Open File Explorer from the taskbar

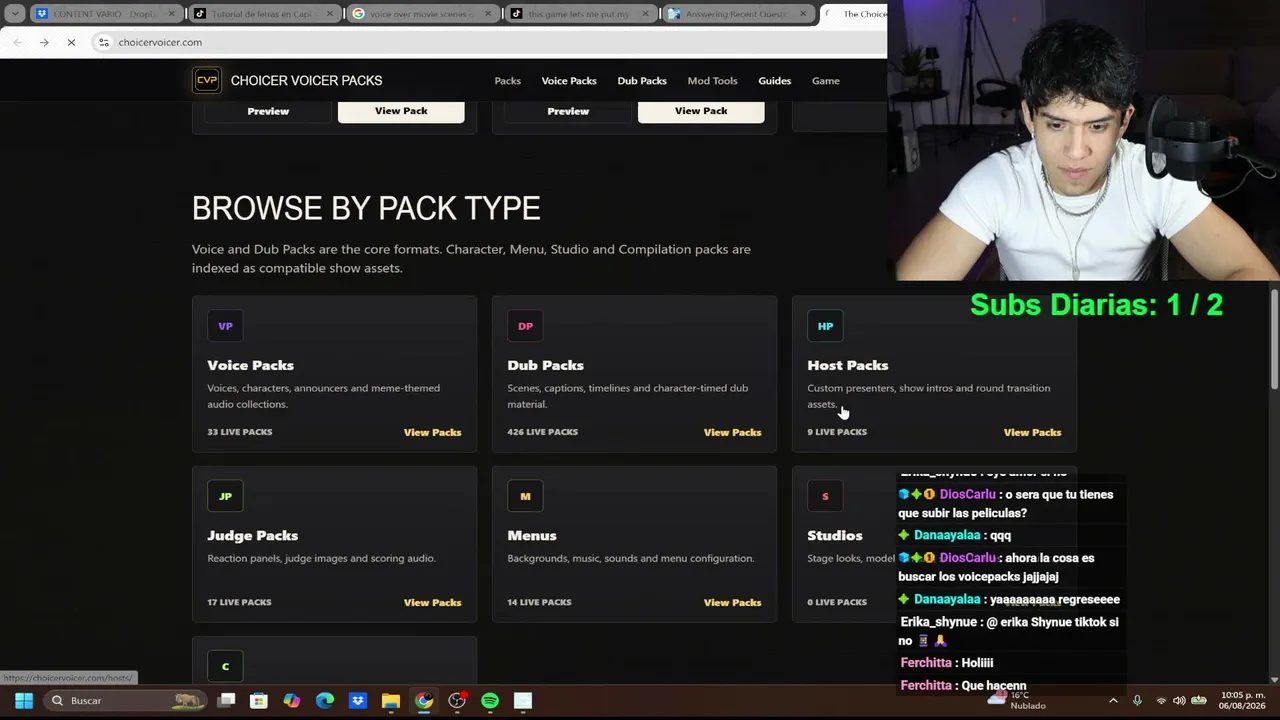391,701
